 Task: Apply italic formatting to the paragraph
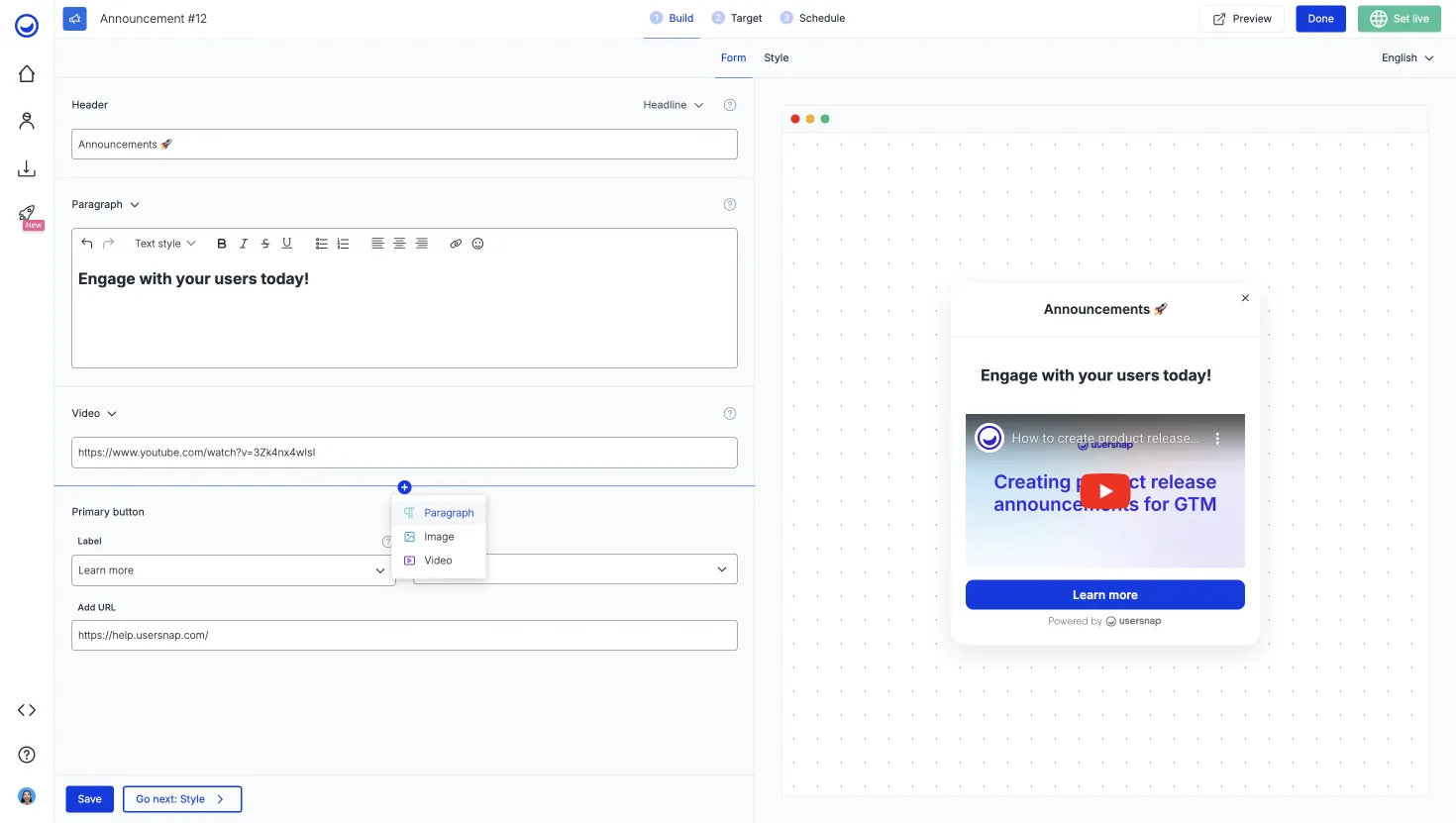[x=244, y=243]
